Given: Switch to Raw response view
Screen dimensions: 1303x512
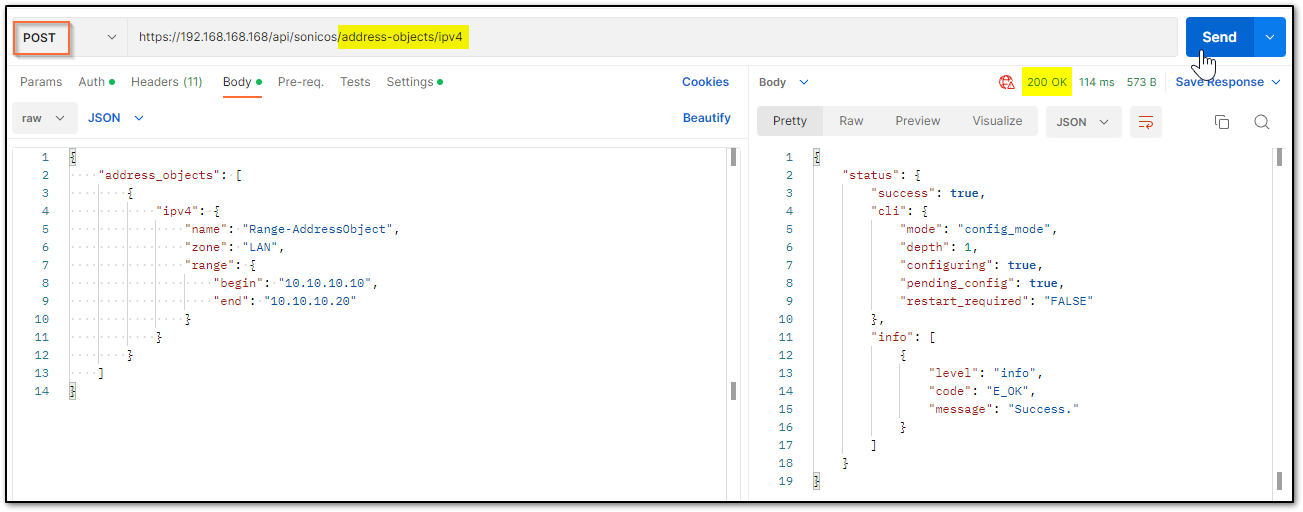Looking at the screenshot, I should (x=851, y=121).
